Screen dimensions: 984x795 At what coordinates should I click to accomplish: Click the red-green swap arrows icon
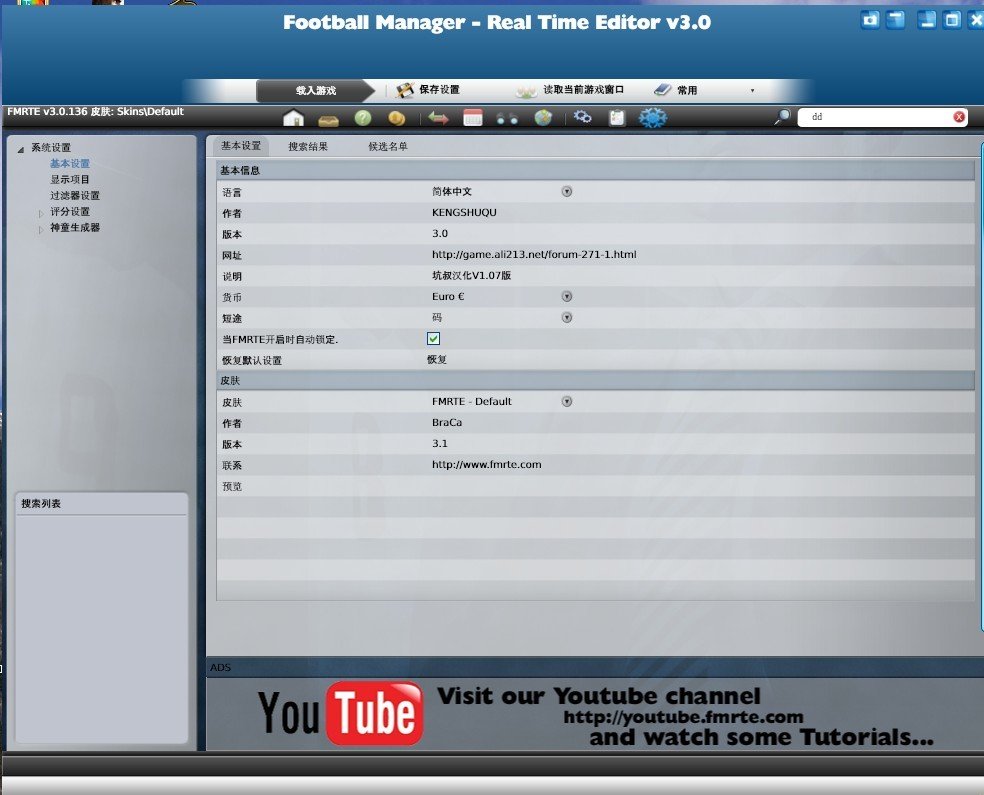[438, 118]
